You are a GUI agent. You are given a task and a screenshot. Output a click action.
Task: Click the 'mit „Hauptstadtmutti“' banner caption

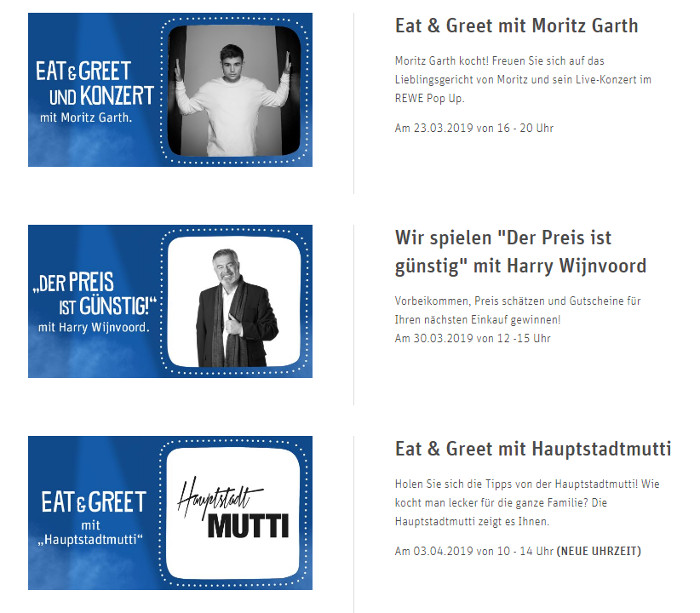[x=90, y=533]
